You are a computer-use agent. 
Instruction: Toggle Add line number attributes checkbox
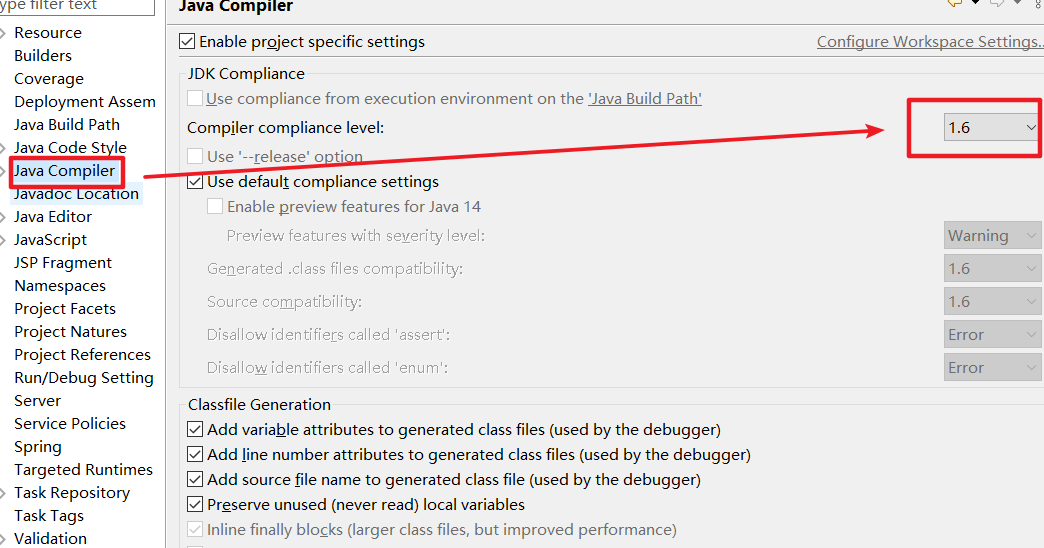click(195, 455)
